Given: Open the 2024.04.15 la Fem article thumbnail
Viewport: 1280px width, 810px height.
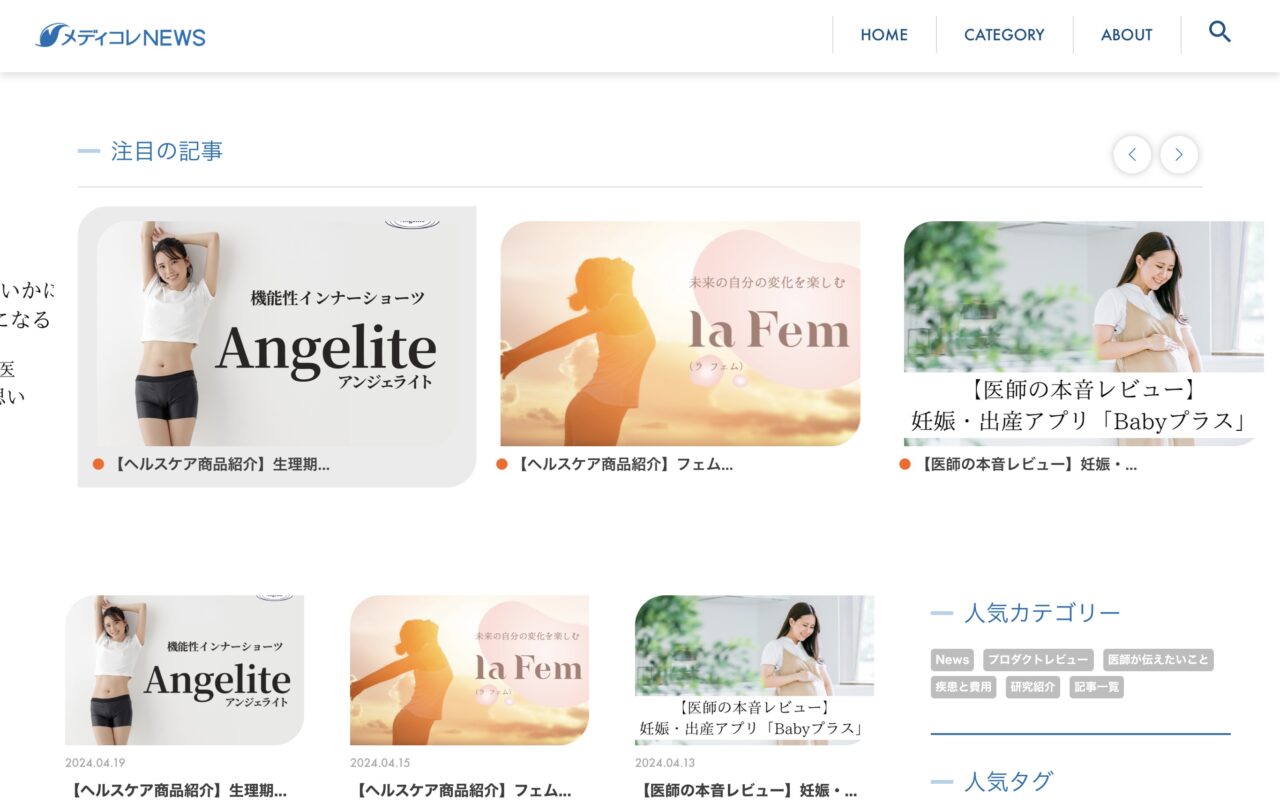Looking at the screenshot, I should coord(469,670).
